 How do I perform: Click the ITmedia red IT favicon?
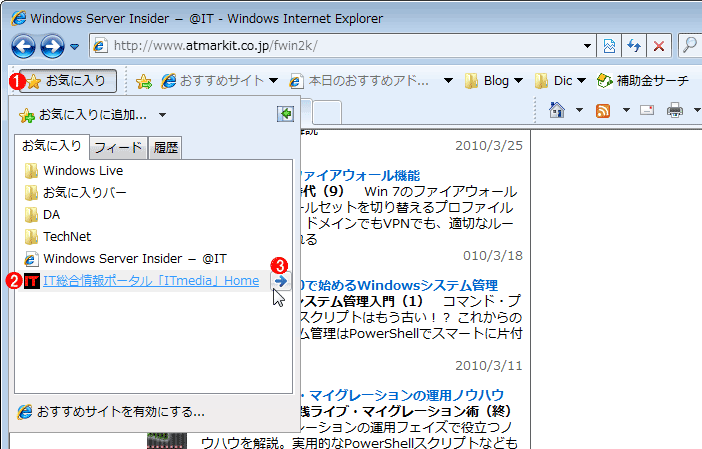[32, 281]
